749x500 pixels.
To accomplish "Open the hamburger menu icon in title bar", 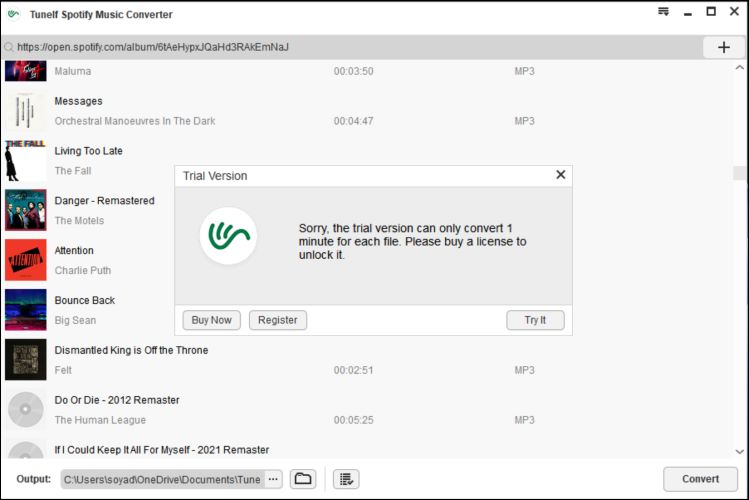I will coord(663,11).
